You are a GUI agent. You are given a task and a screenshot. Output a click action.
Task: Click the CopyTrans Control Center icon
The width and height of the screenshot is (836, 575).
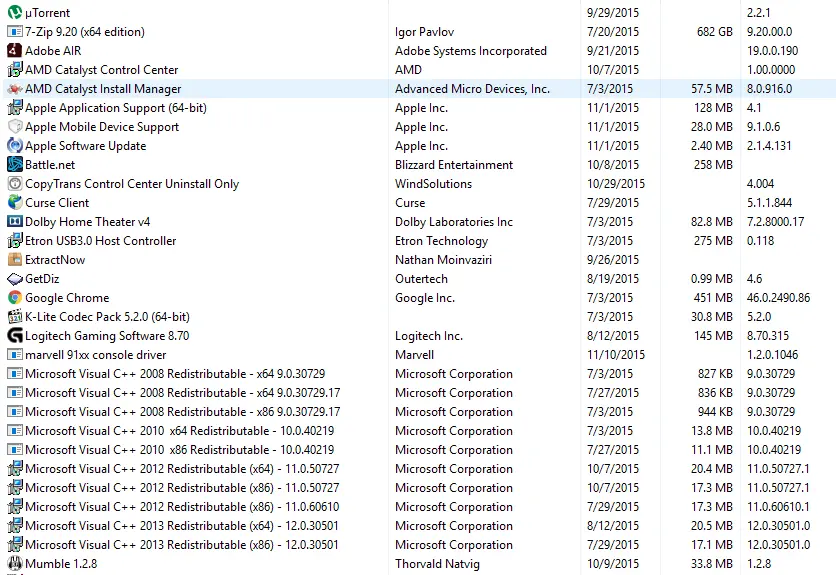15,183
